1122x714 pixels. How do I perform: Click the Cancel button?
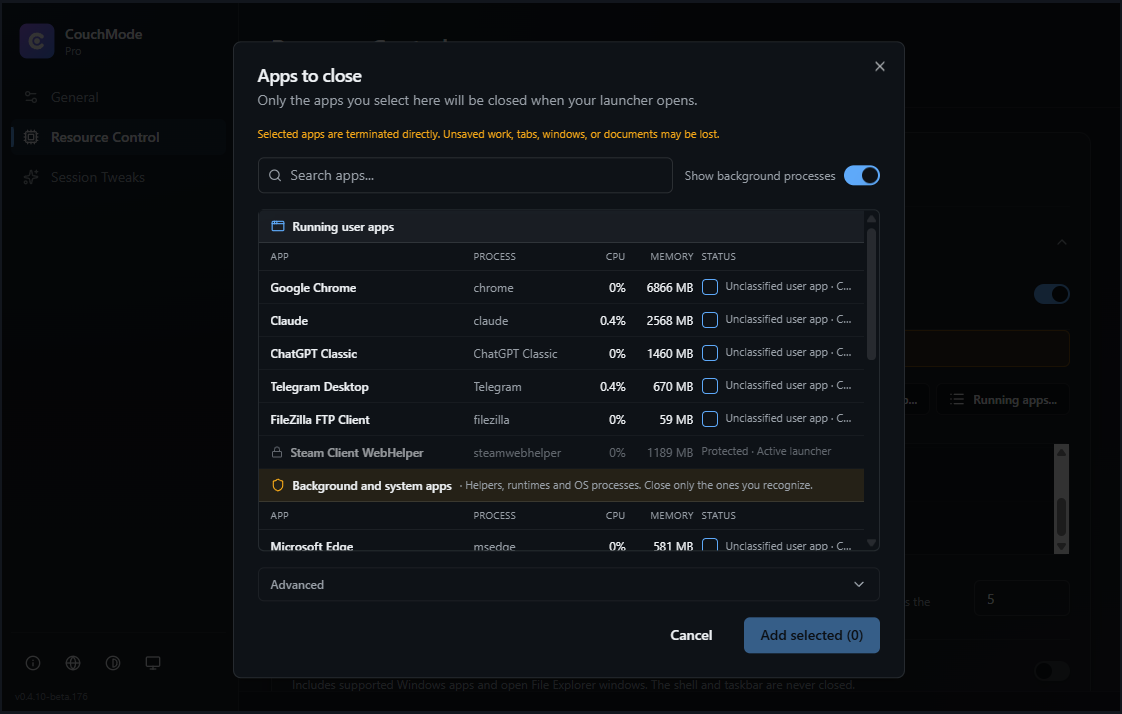pyautogui.click(x=691, y=635)
